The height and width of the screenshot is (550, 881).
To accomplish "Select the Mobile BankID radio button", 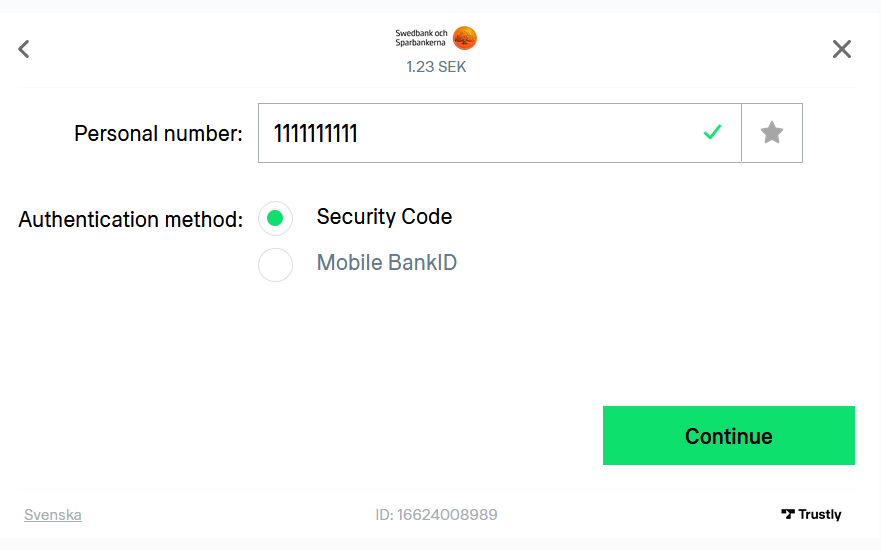I will pos(275,264).
